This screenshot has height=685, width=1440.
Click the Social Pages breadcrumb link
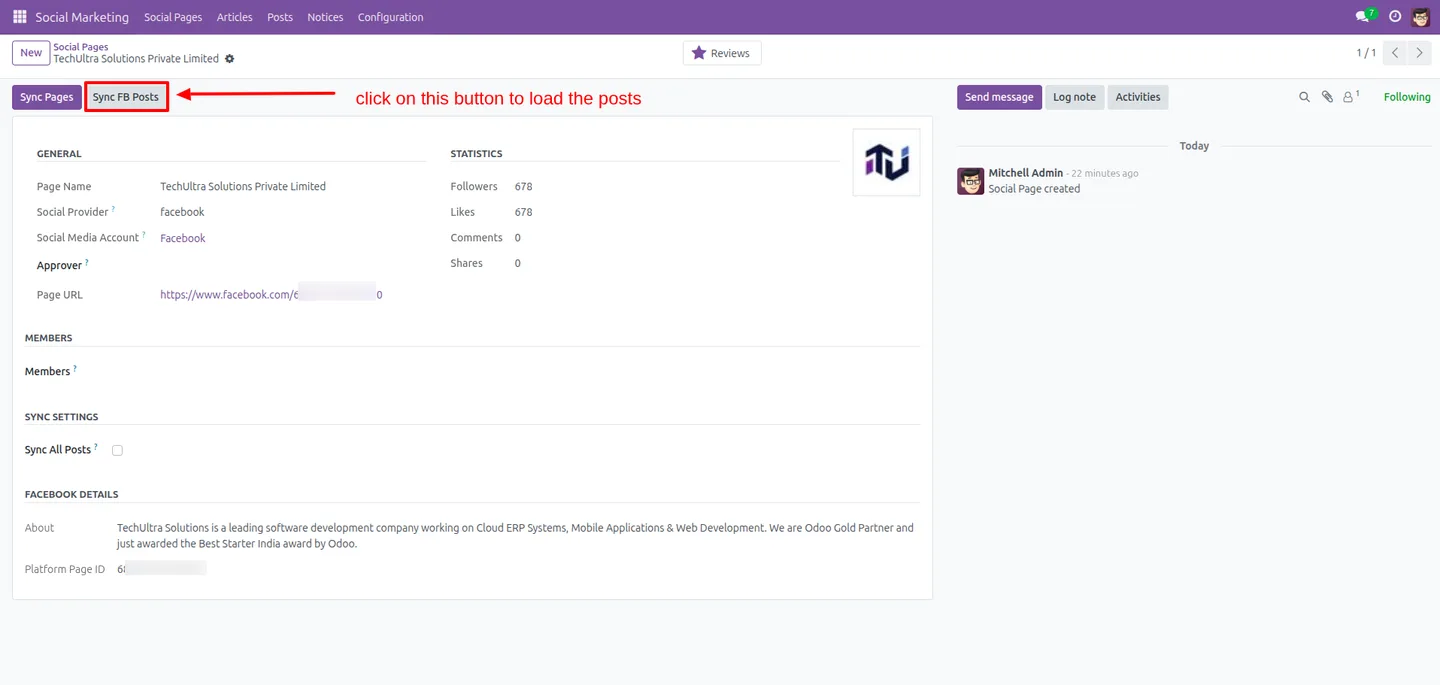click(81, 47)
